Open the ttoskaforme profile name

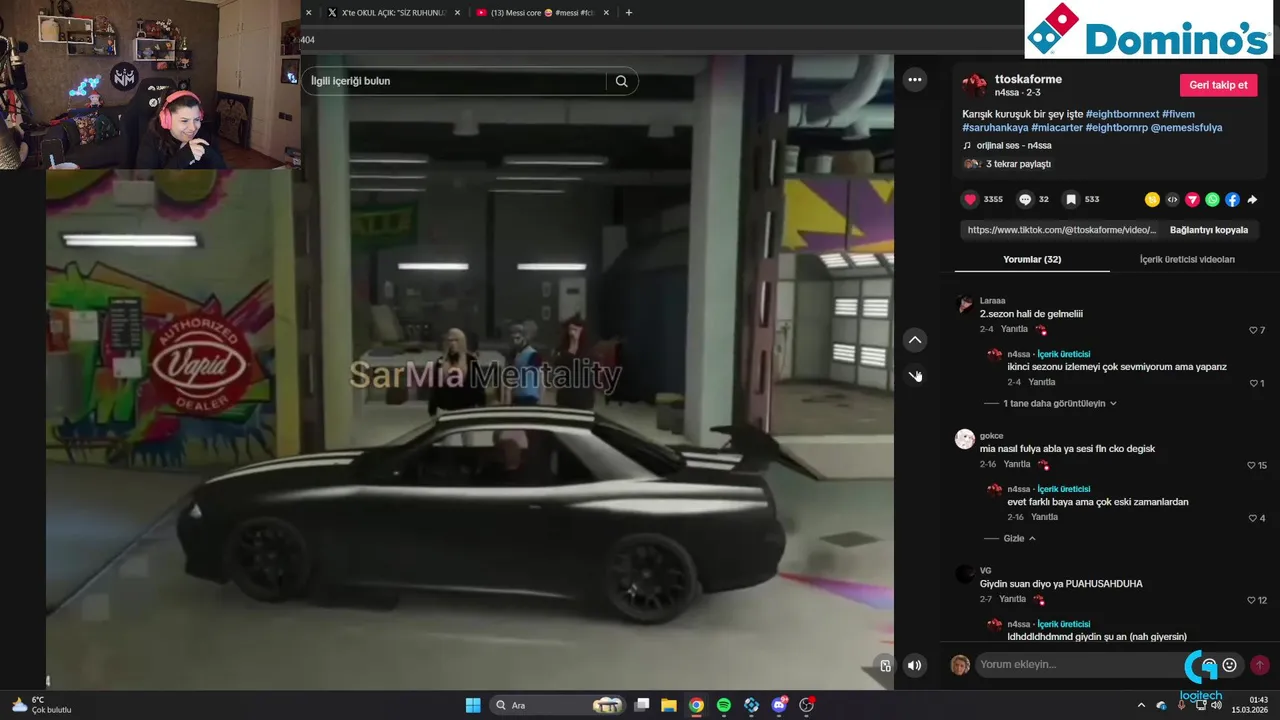coord(1028,79)
